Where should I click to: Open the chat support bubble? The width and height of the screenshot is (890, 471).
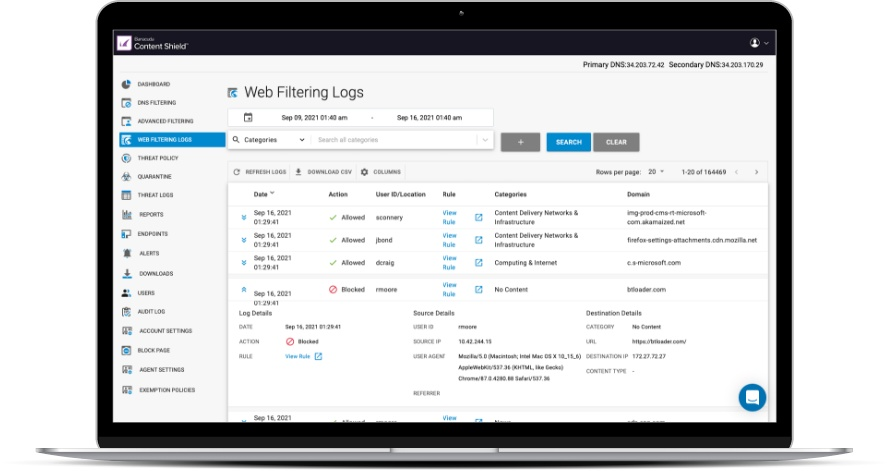752,397
